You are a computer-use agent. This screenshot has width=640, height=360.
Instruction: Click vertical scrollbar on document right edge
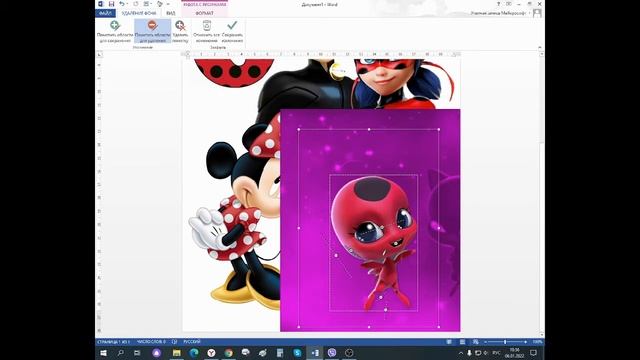(542, 193)
